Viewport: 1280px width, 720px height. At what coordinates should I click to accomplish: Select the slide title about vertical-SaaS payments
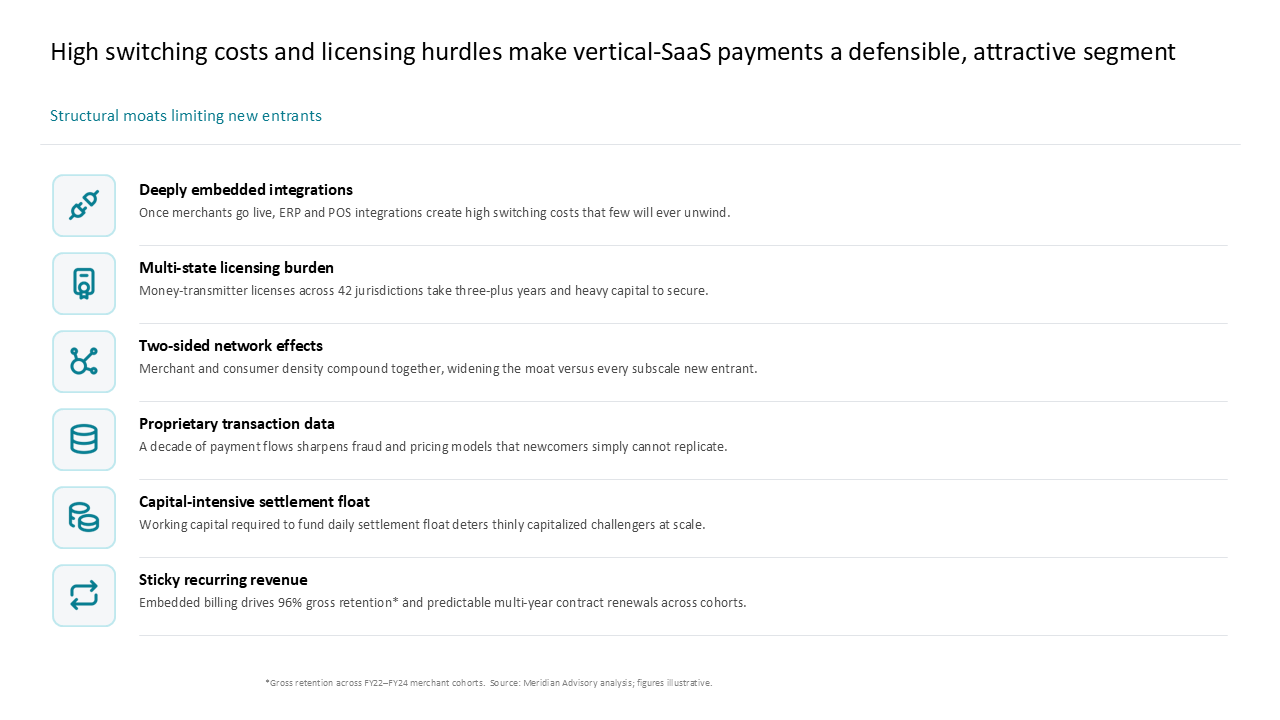click(x=613, y=52)
